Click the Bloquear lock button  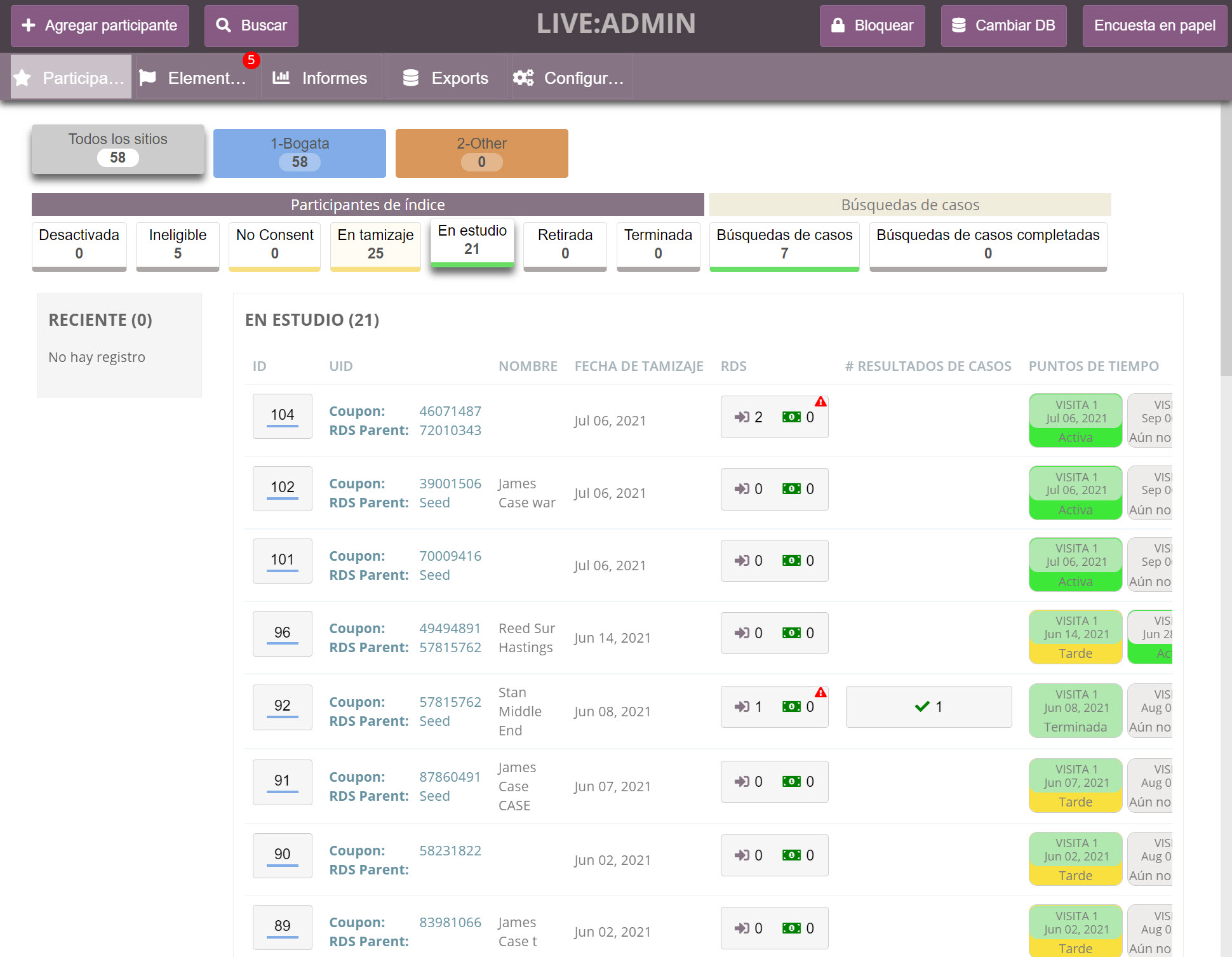[872, 25]
